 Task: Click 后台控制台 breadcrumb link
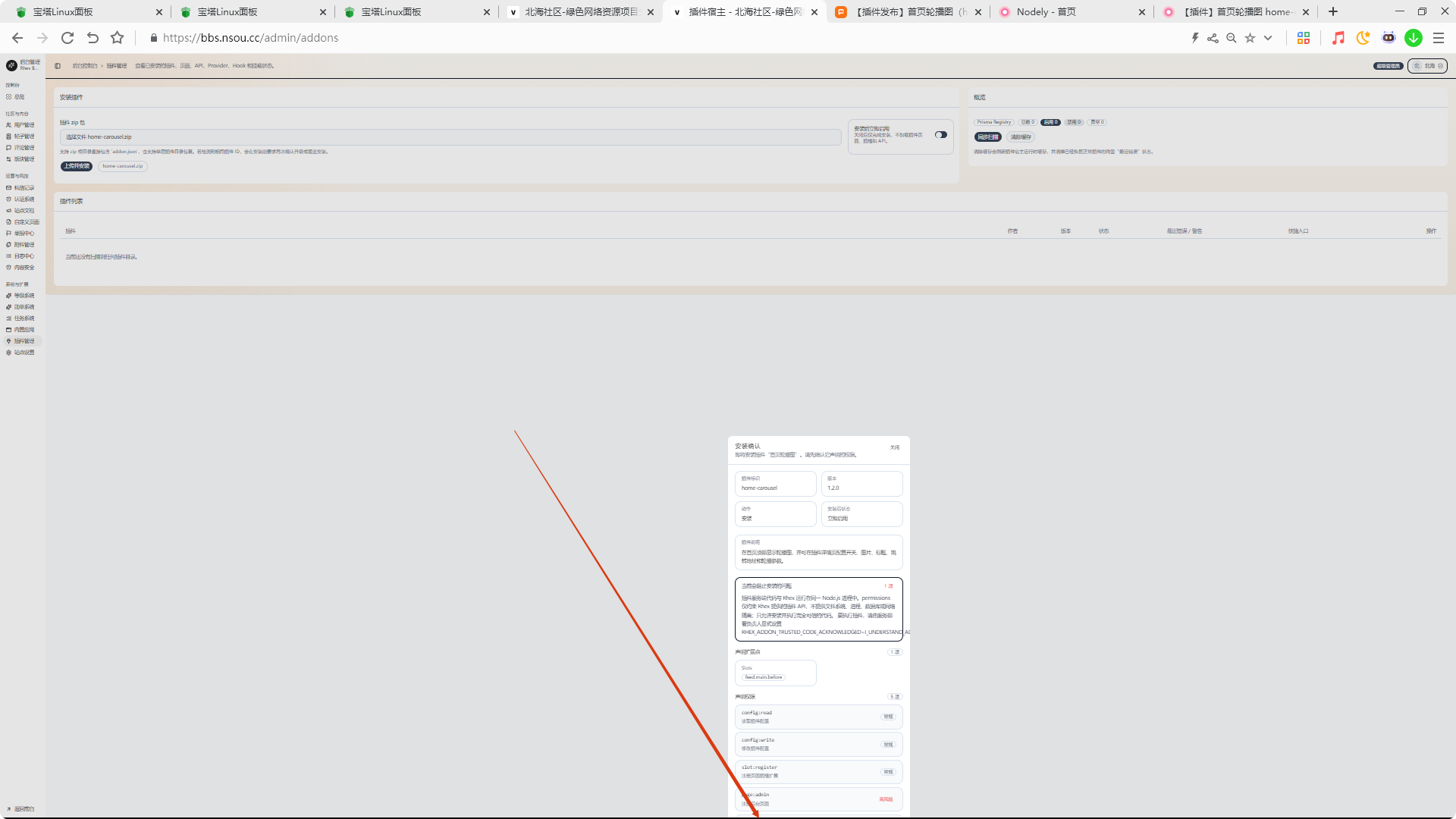point(85,66)
